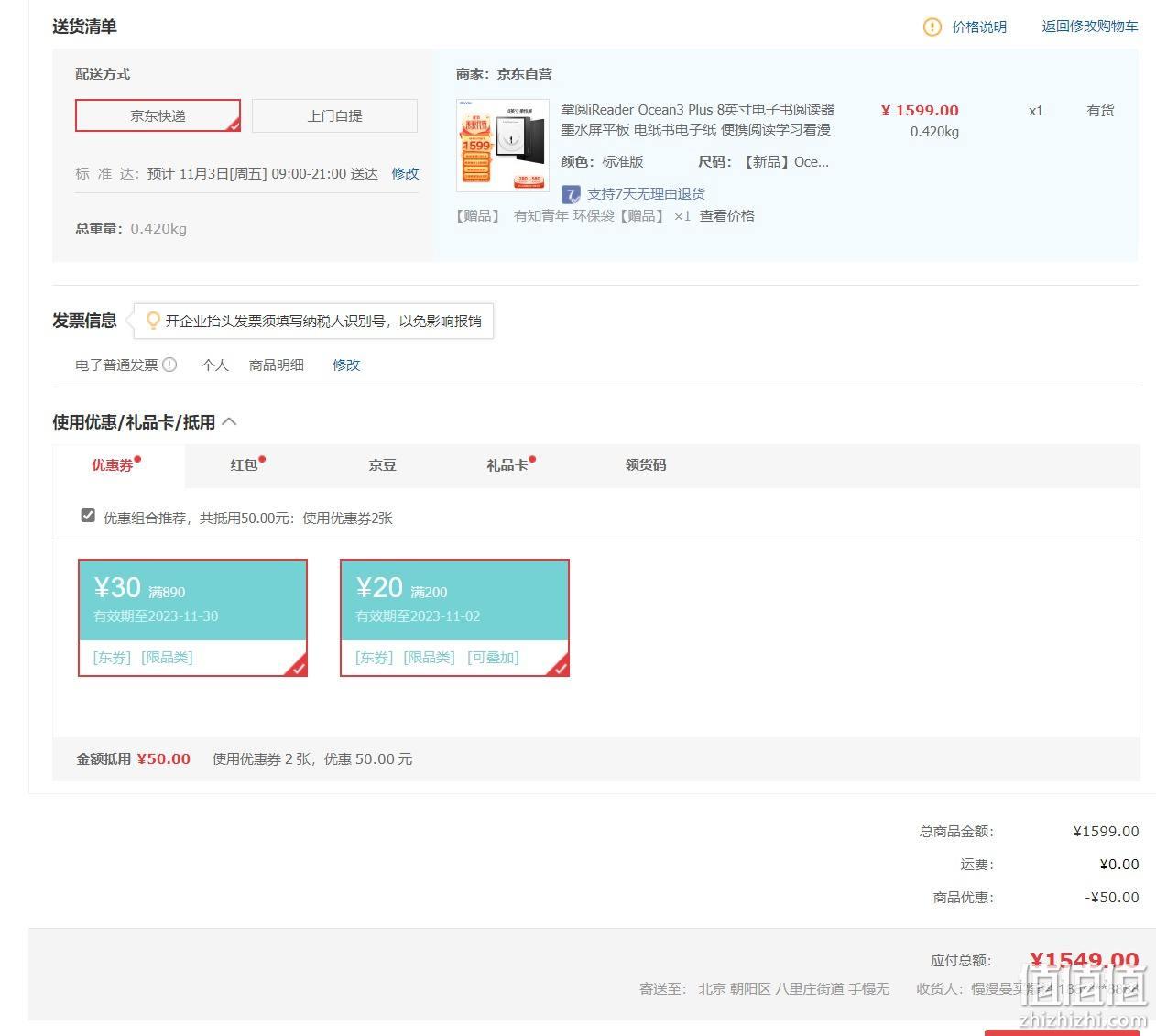Click the 有货 stock status text
This screenshot has height=1036, width=1156.
pos(1100,111)
